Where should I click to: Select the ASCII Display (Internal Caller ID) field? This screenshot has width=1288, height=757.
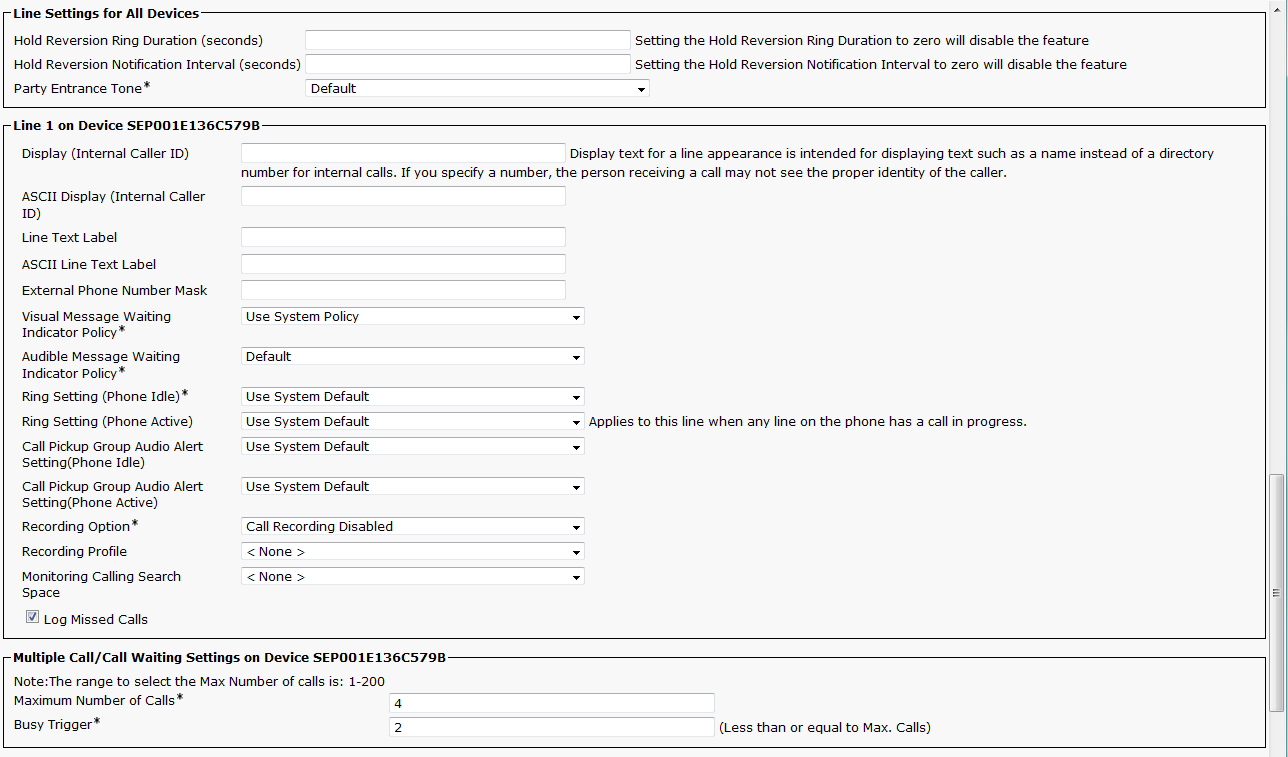403,197
